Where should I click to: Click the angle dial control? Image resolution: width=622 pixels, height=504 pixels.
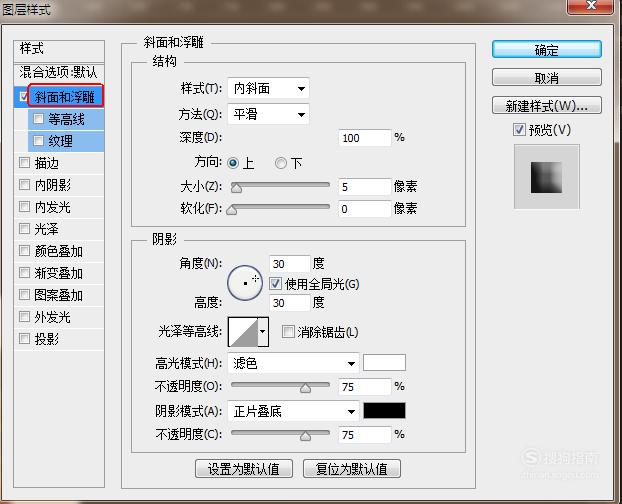tap(245, 283)
